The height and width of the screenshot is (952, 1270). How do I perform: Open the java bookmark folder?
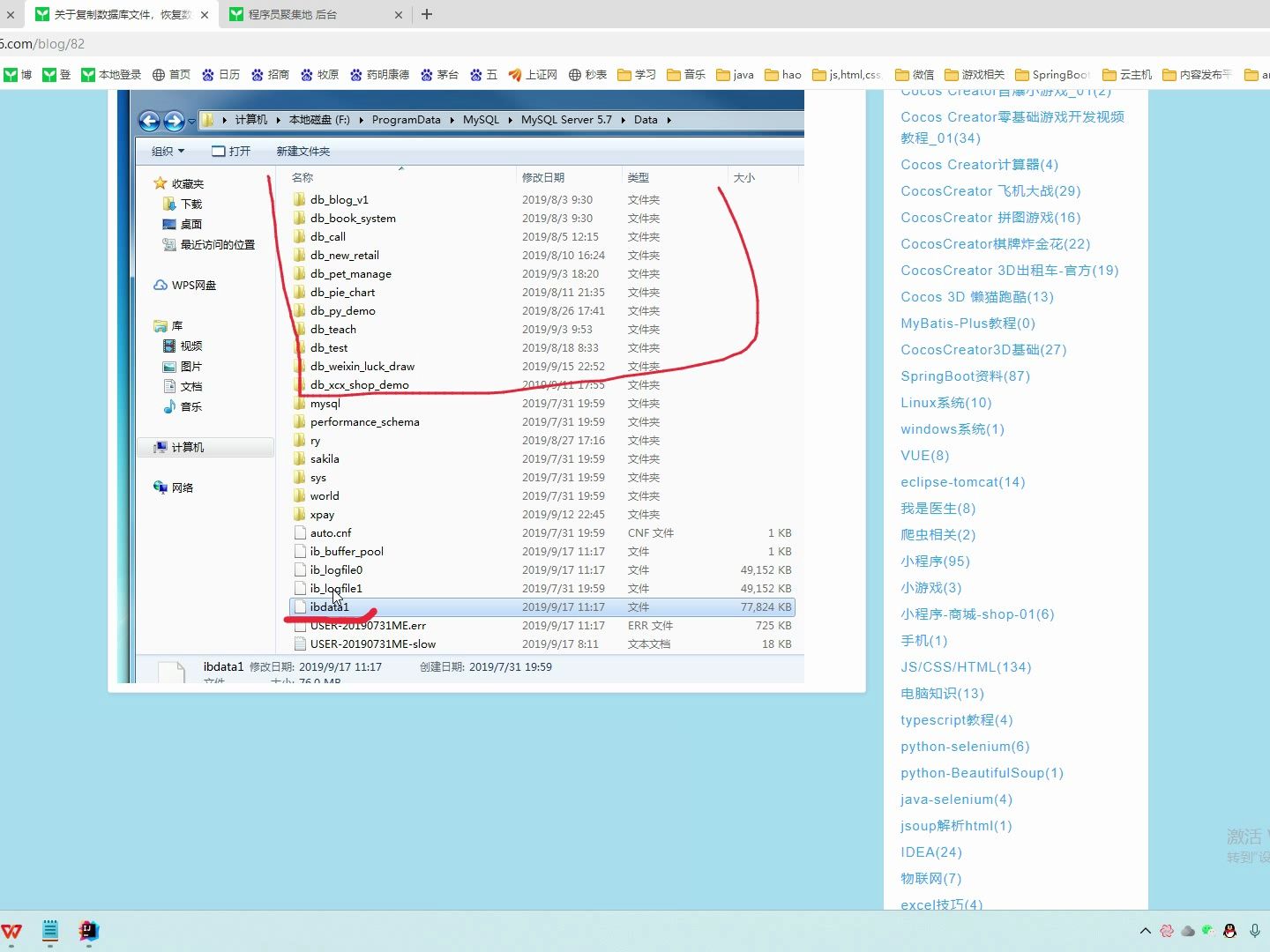735,75
